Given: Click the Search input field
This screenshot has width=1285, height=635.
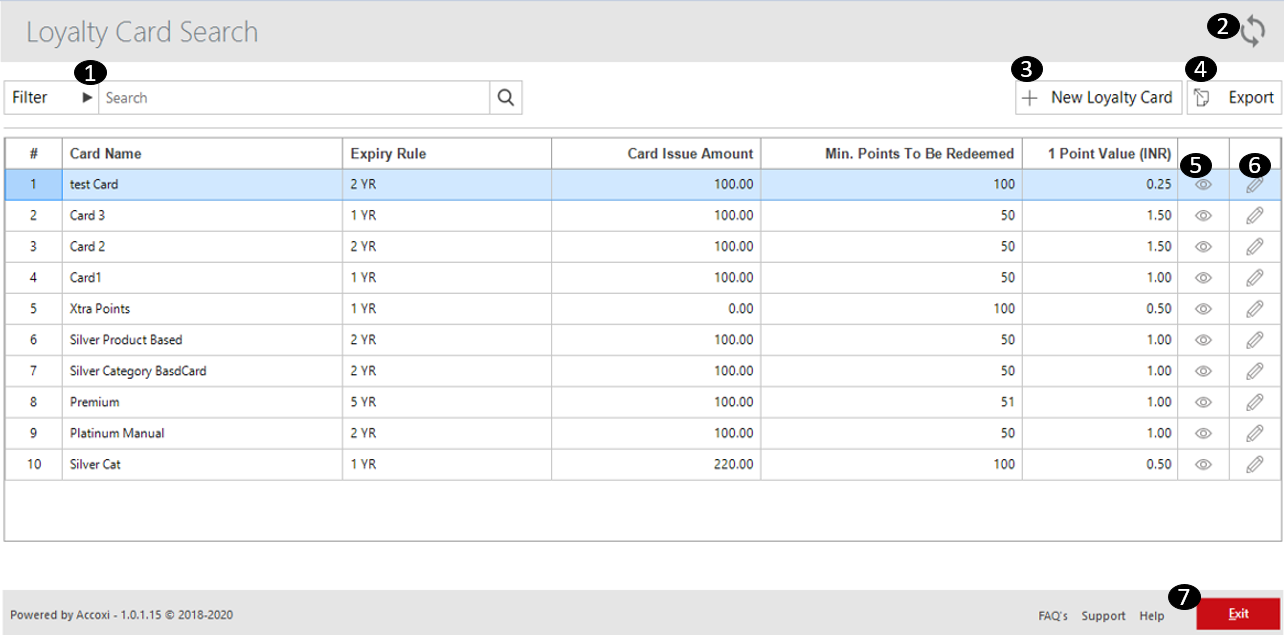Looking at the screenshot, I should 294,98.
